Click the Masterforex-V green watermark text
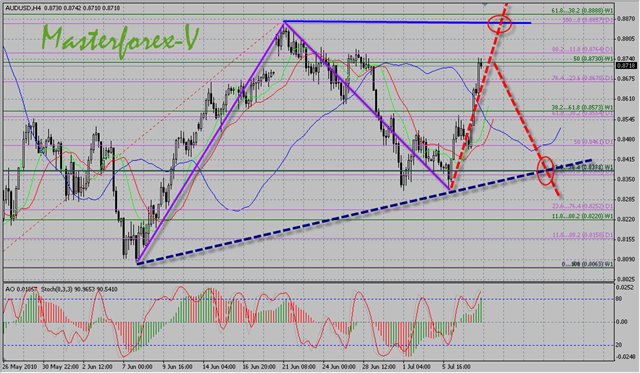This screenshot has width=640, height=373. click(120, 39)
